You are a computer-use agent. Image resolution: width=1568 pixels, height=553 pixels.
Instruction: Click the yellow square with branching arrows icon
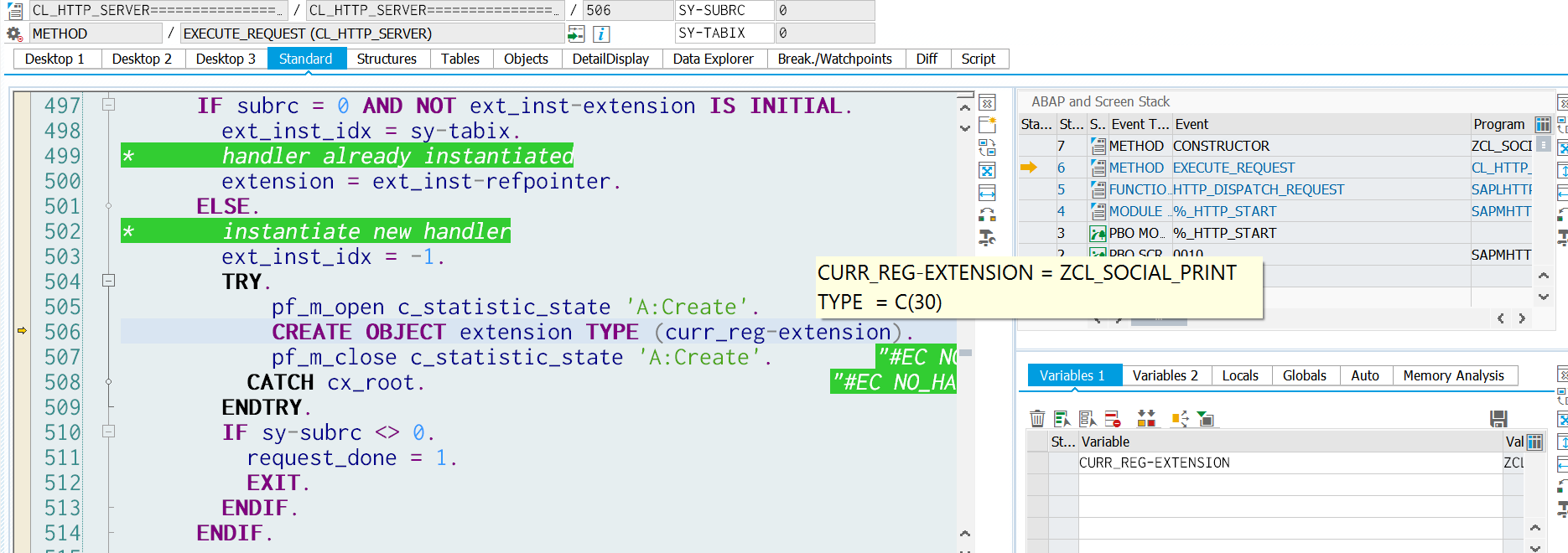click(1180, 419)
